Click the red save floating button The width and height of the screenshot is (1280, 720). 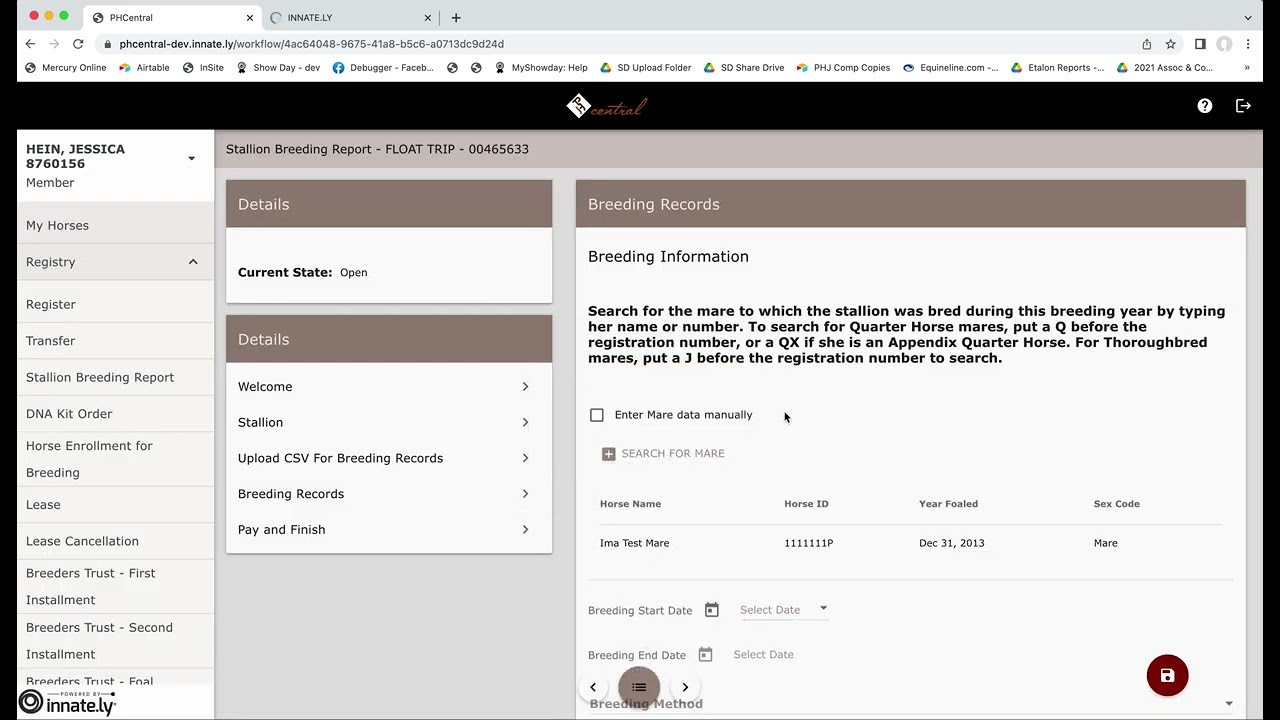1167,676
